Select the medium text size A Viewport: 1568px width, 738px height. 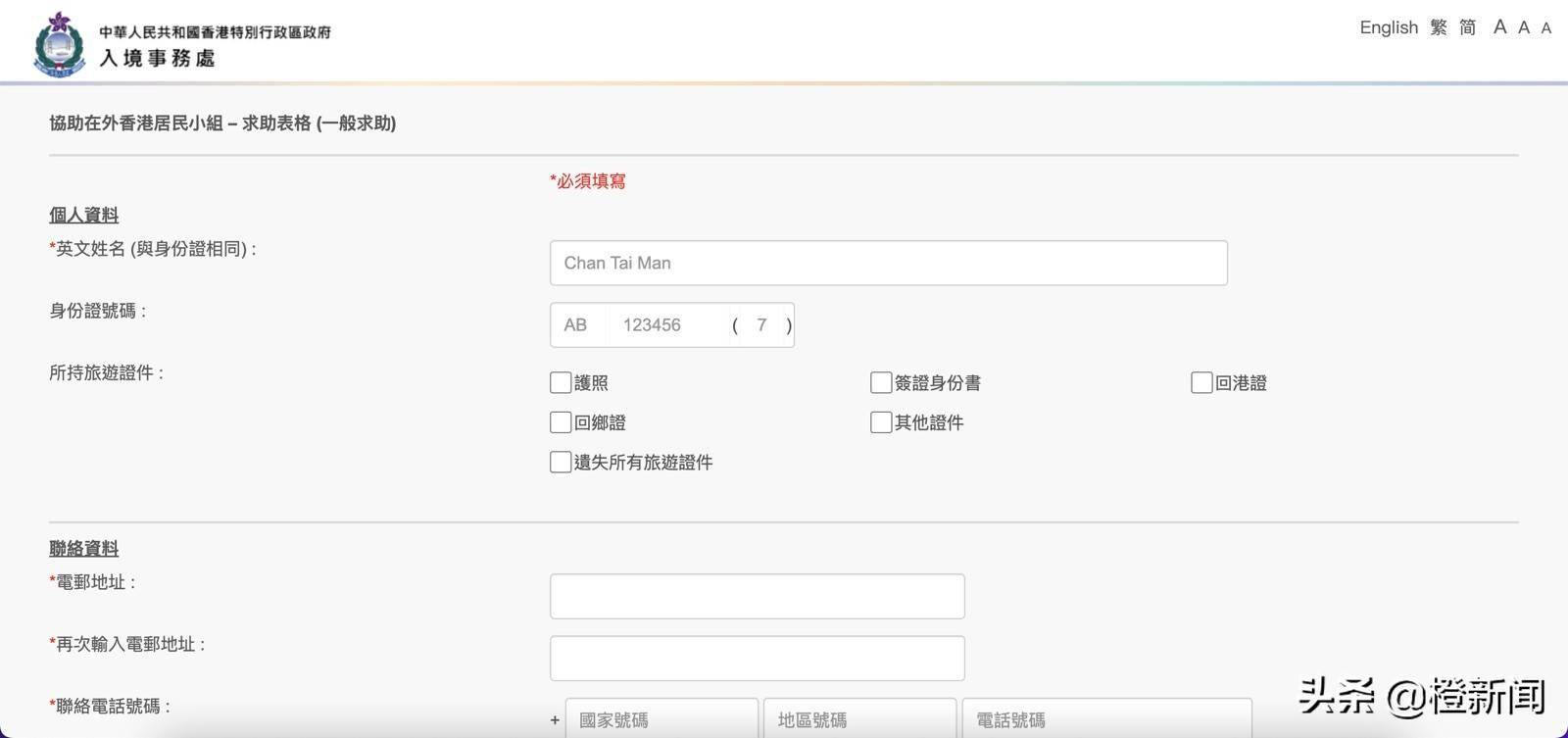click(x=1524, y=27)
